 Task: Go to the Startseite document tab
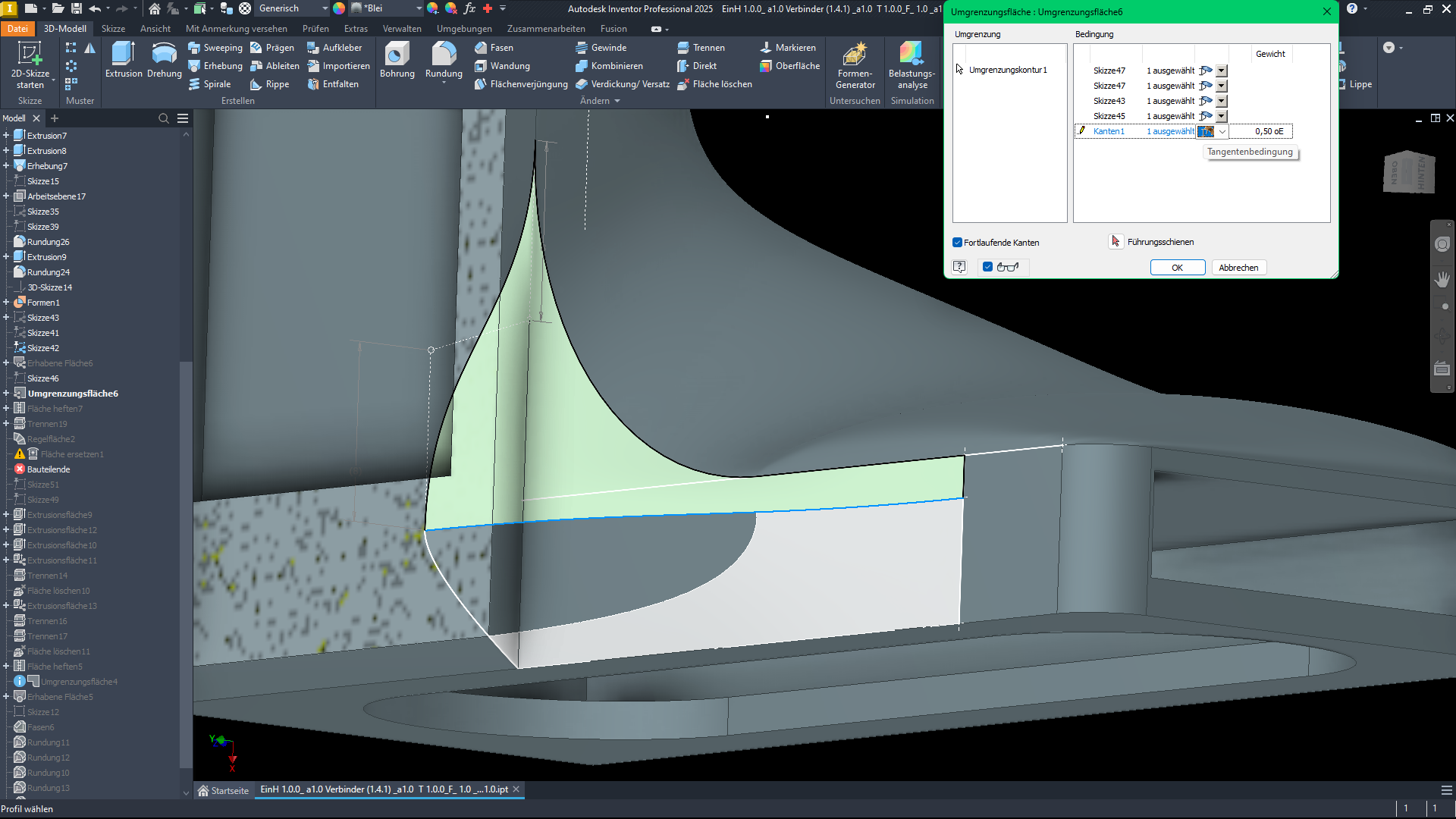pyautogui.click(x=223, y=790)
